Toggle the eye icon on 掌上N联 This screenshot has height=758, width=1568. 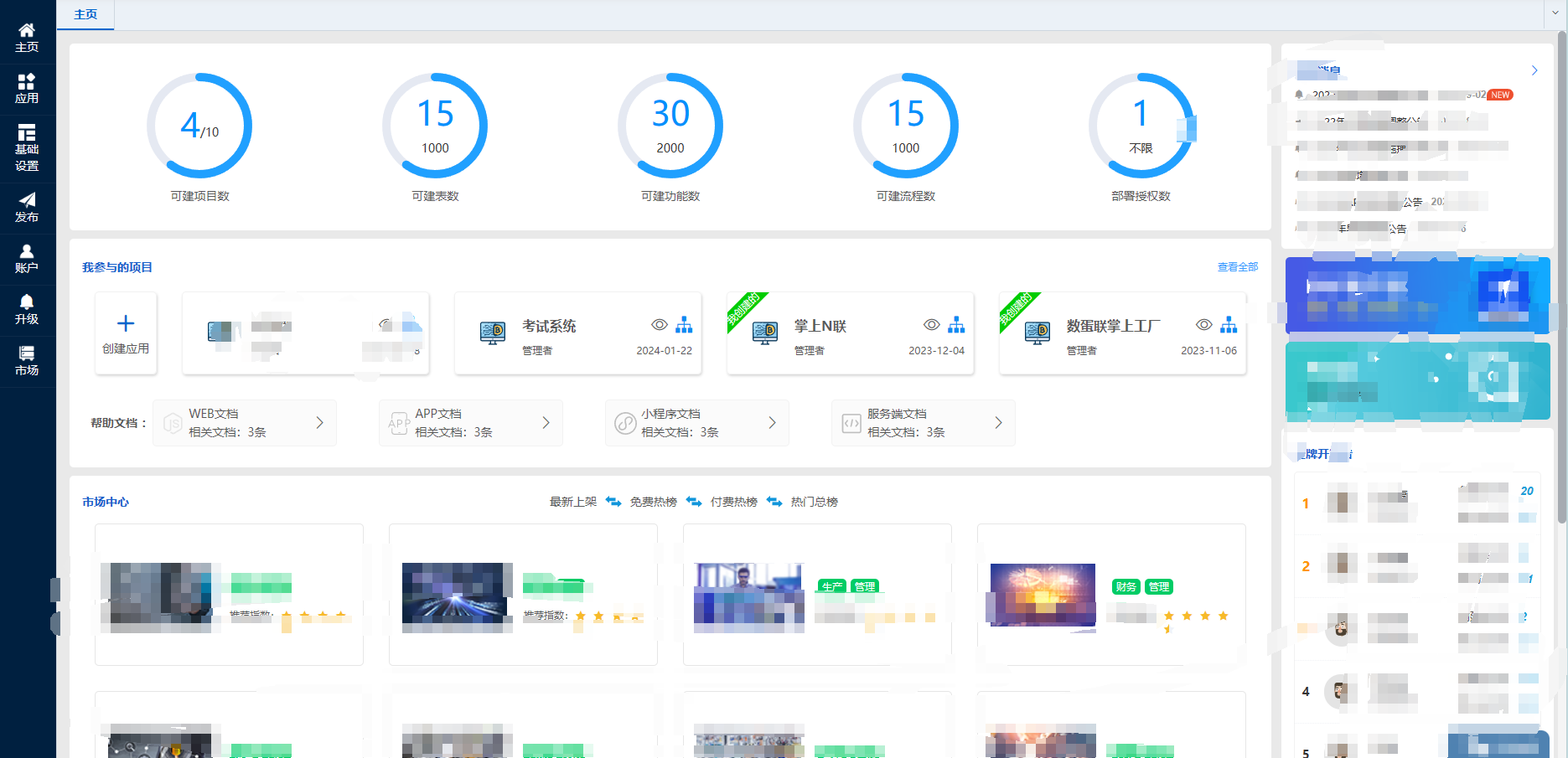[932, 325]
